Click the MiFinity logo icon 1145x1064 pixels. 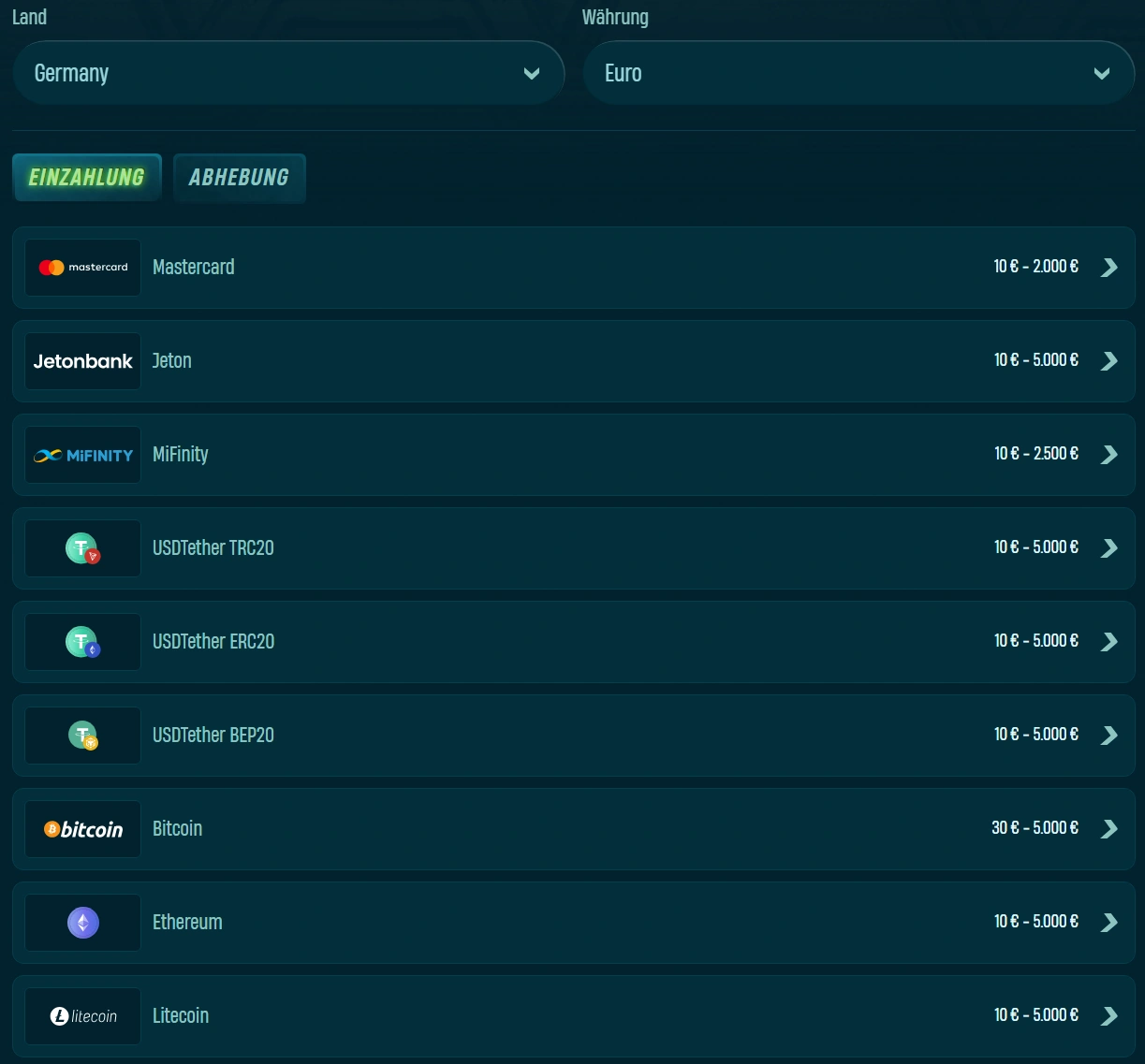pos(82,455)
